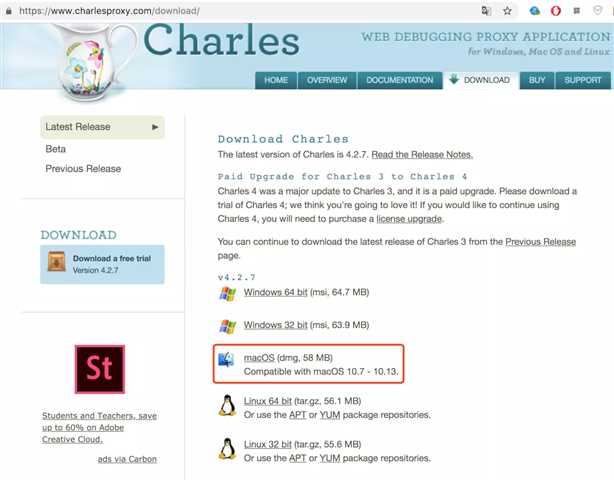Screen dimensions: 614x480
Task: Click the browser address bar URL
Action: coord(110,11)
